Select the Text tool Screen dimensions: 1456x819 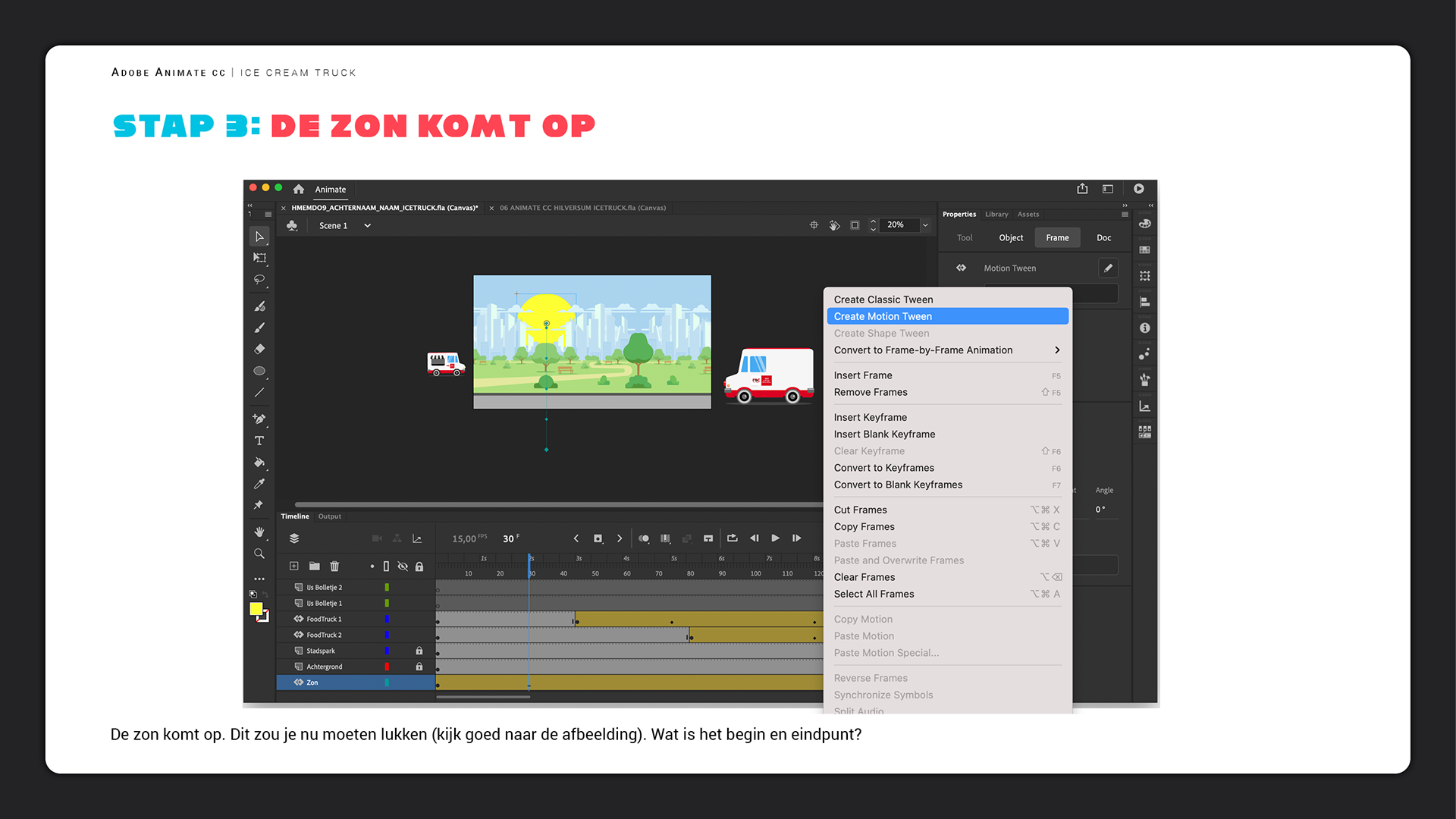(259, 441)
